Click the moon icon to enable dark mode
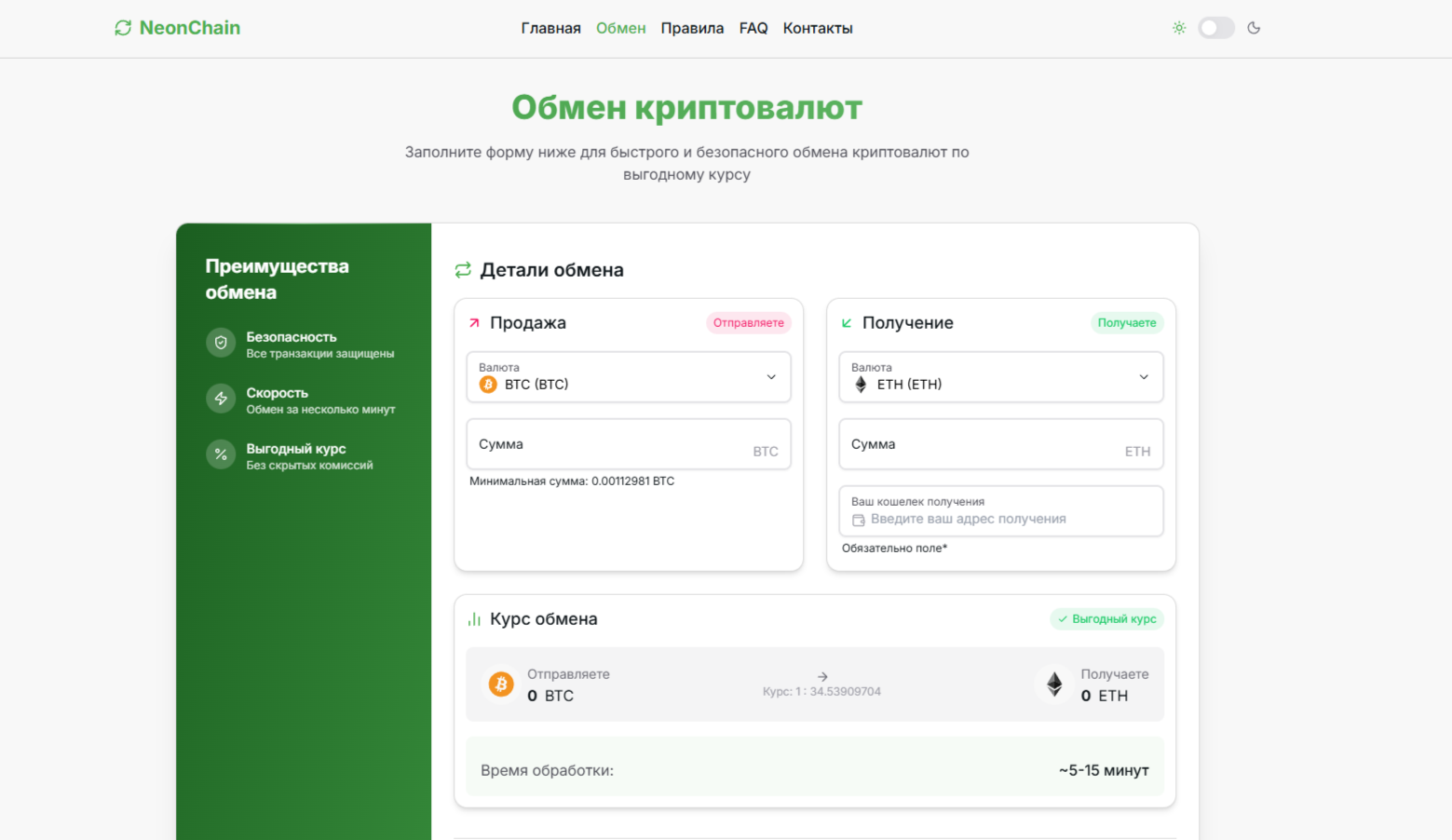This screenshot has width=1452, height=840. click(1254, 28)
